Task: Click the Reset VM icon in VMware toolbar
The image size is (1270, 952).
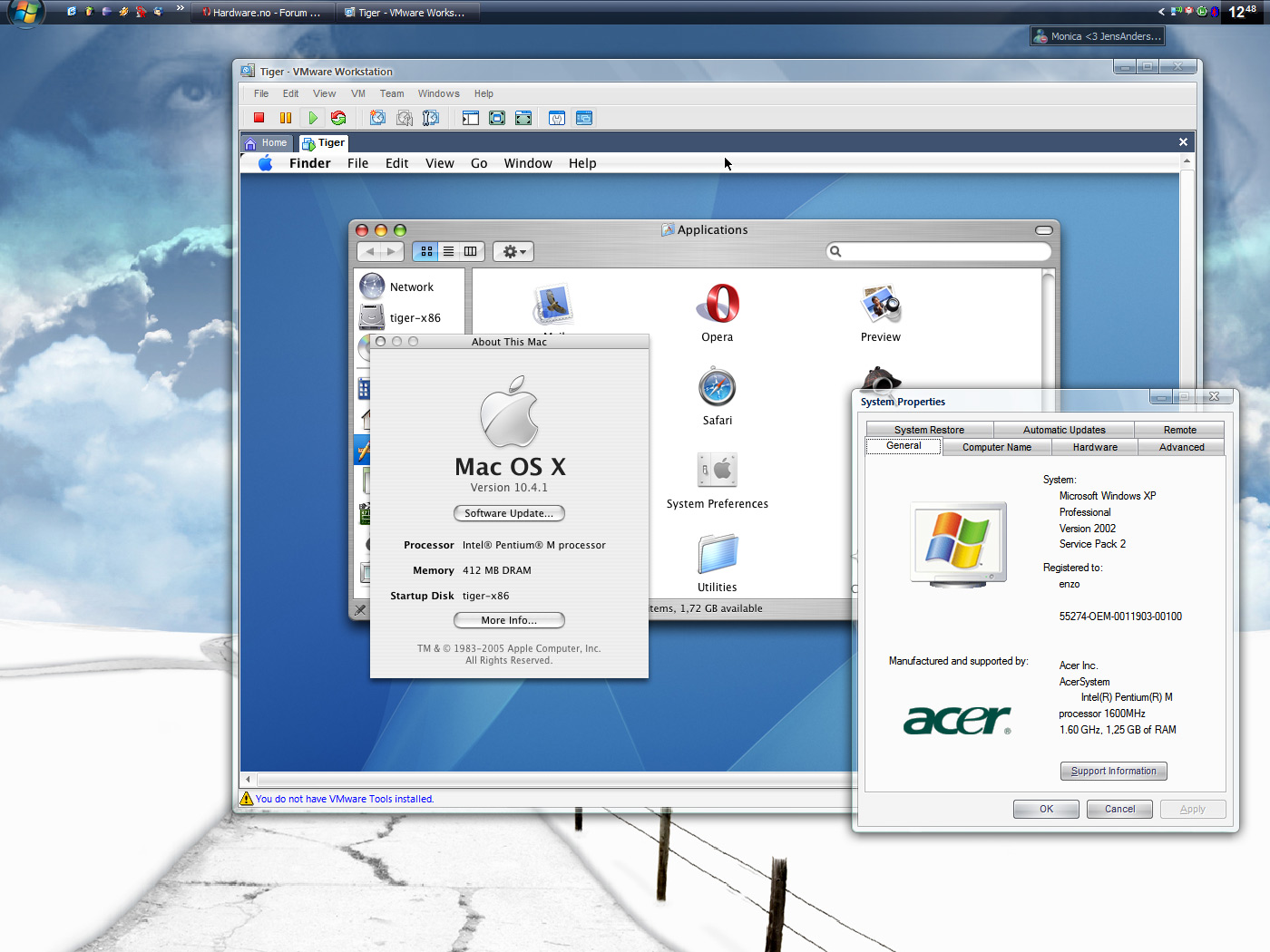Action: 338,118
